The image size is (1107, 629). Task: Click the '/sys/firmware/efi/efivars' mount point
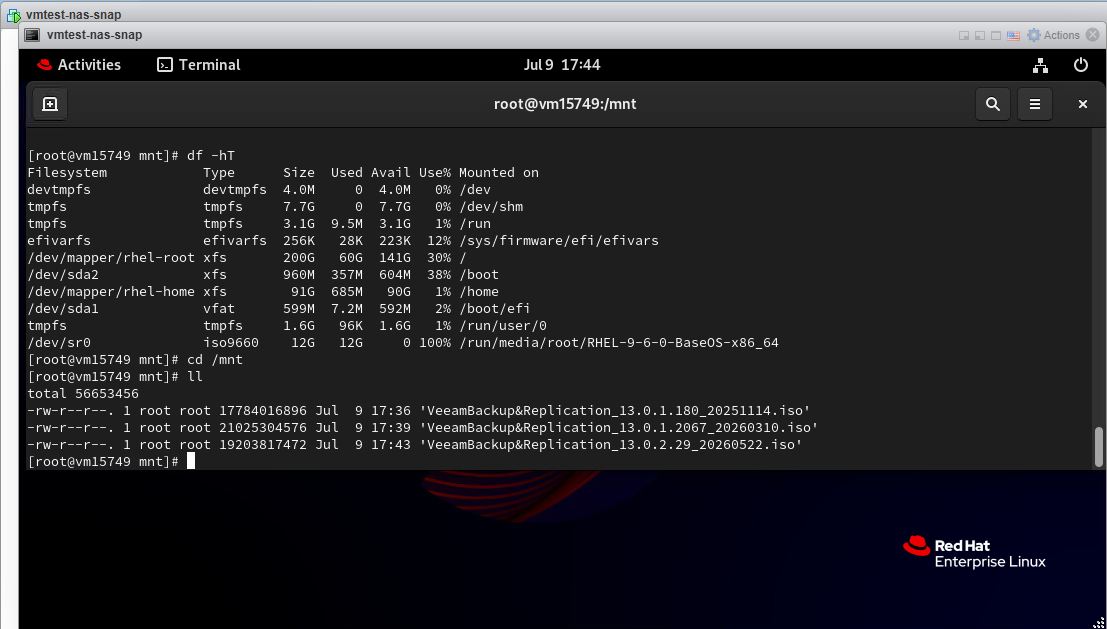[558, 241]
